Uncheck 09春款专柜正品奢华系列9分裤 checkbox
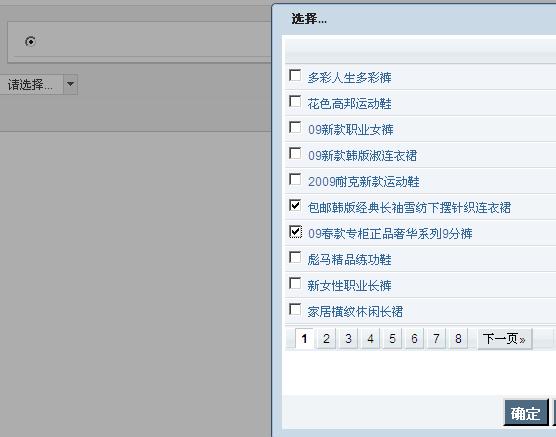 click(x=295, y=232)
